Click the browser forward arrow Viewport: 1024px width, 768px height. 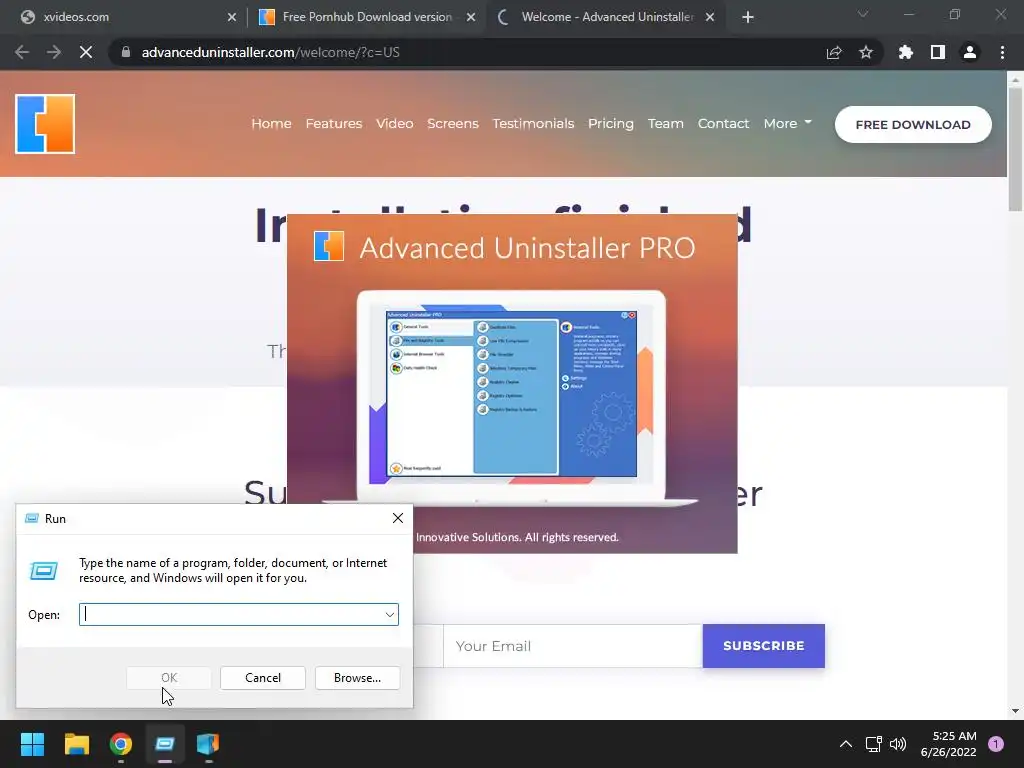point(54,52)
